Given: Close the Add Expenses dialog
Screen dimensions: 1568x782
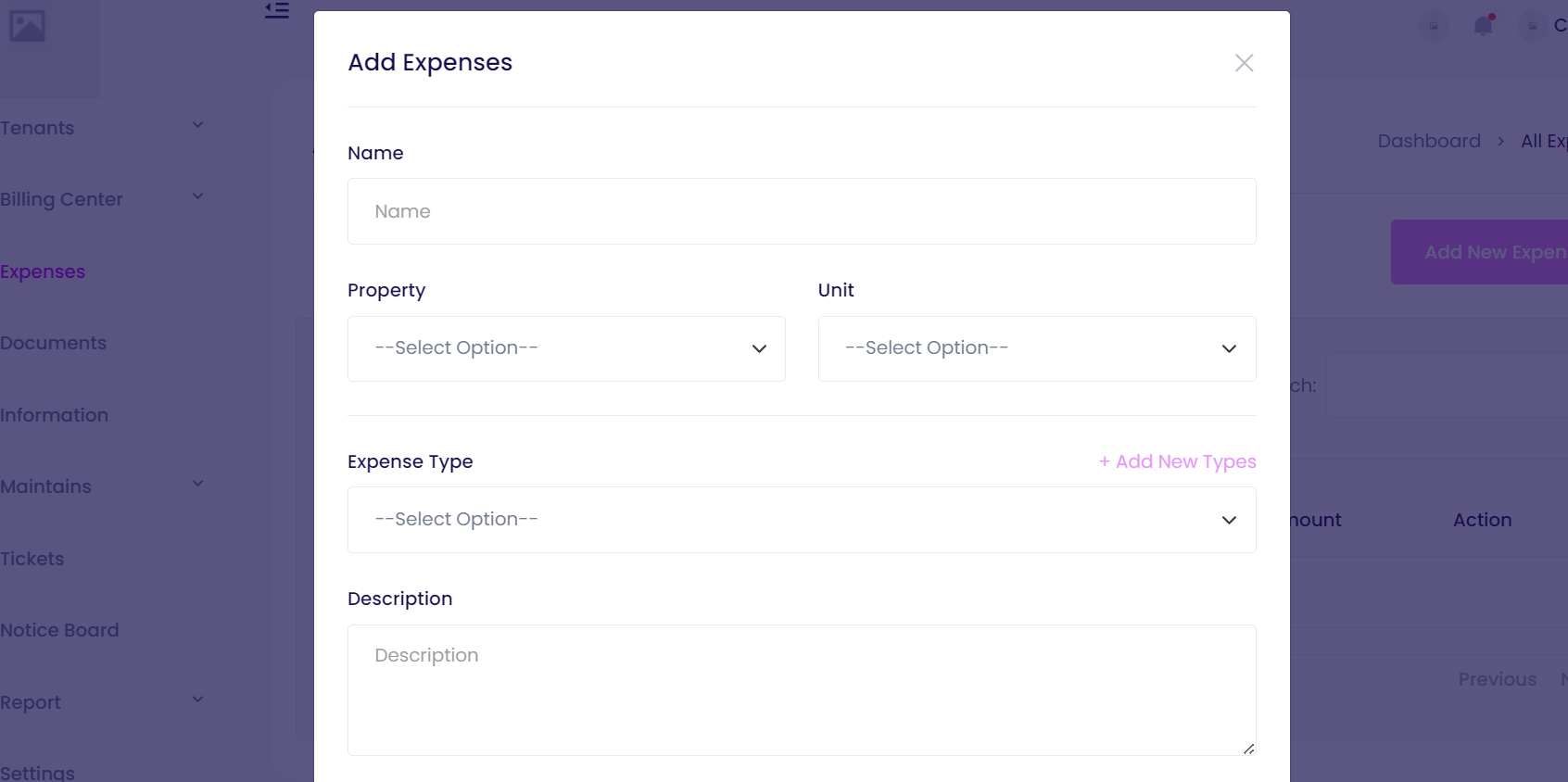Looking at the screenshot, I should point(1244,63).
